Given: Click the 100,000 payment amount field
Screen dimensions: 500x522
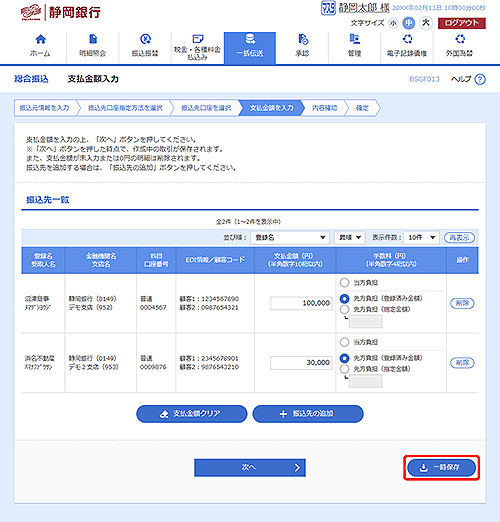Looking at the screenshot, I should (301, 303).
